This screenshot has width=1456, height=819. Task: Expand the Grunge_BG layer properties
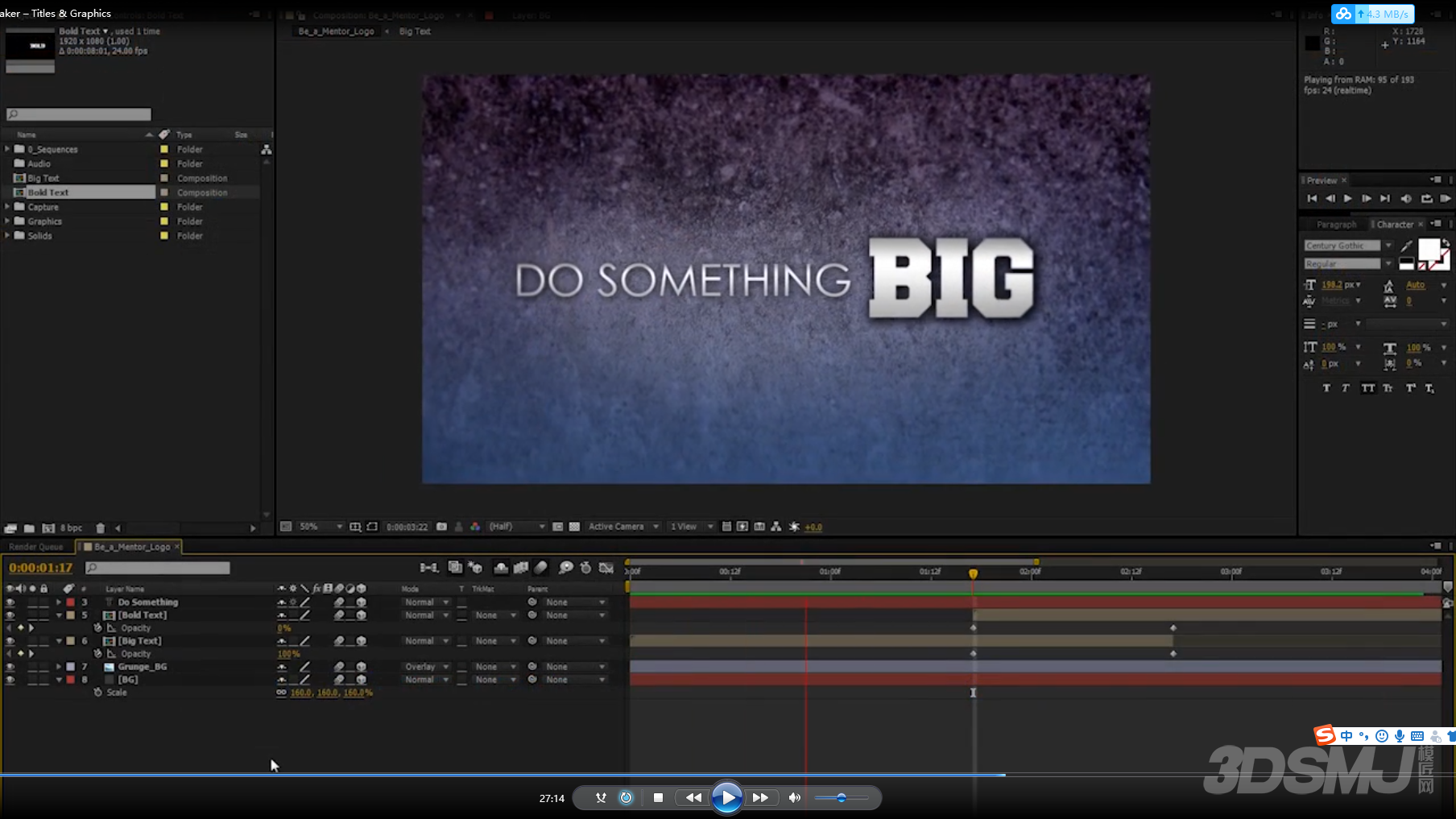tap(58, 667)
